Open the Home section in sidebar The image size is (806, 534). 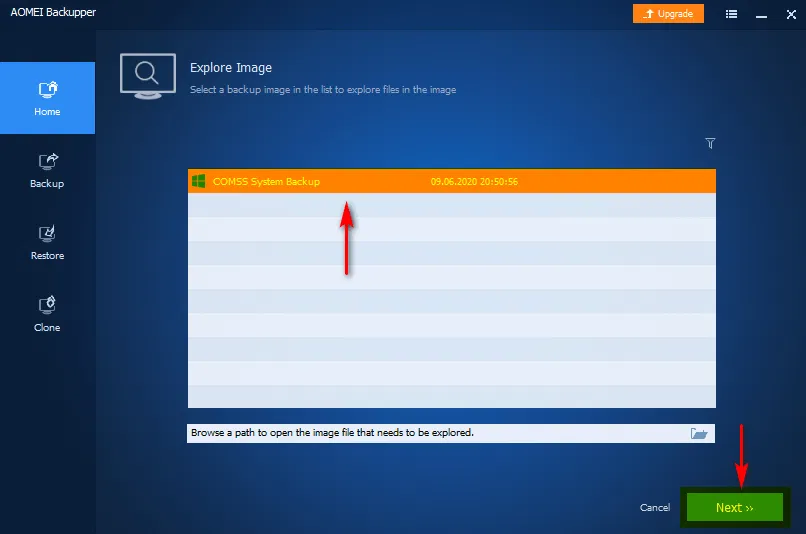coord(47,98)
